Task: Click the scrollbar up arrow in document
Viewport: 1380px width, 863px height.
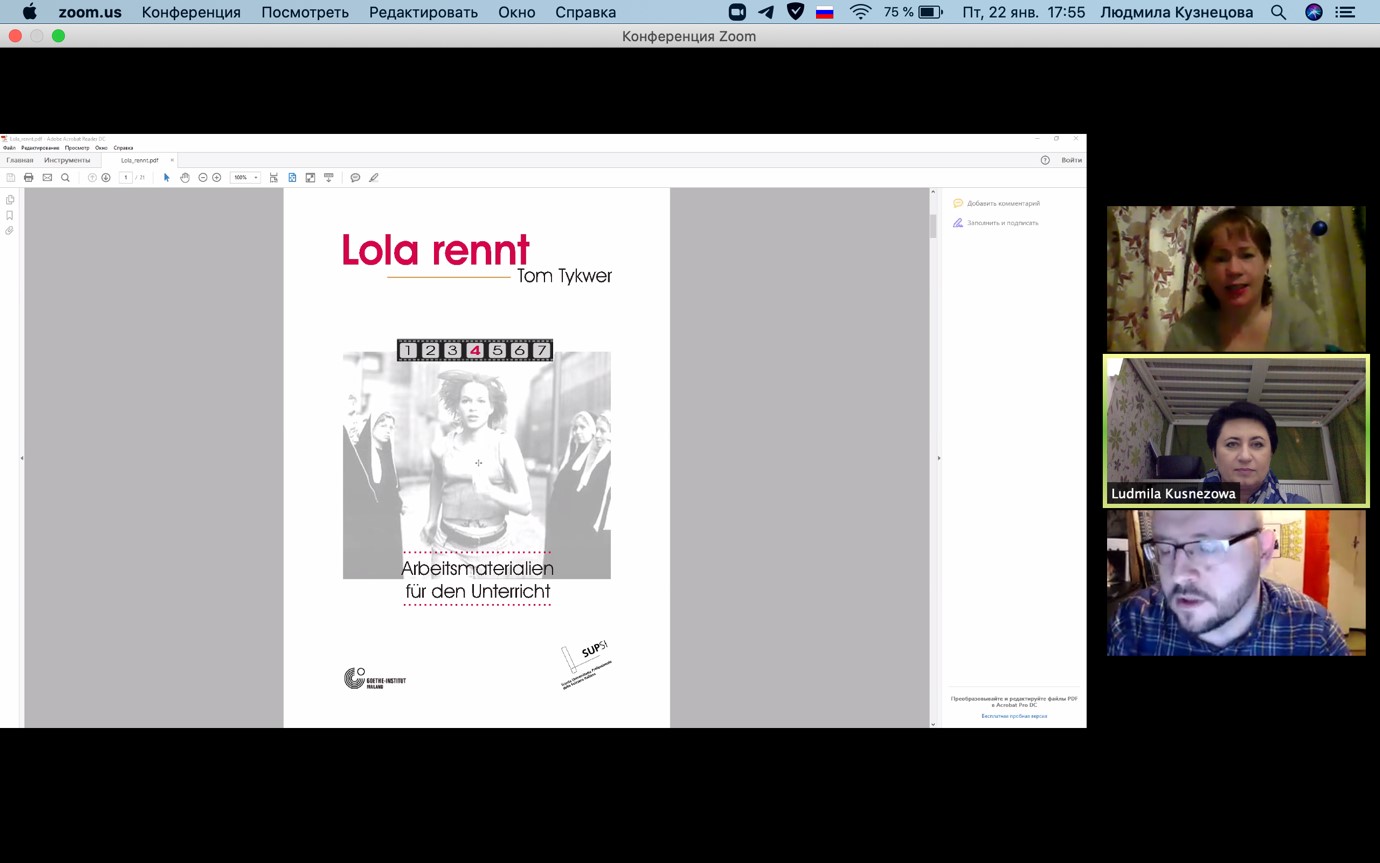Action: pyautogui.click(x=933, y=192)
